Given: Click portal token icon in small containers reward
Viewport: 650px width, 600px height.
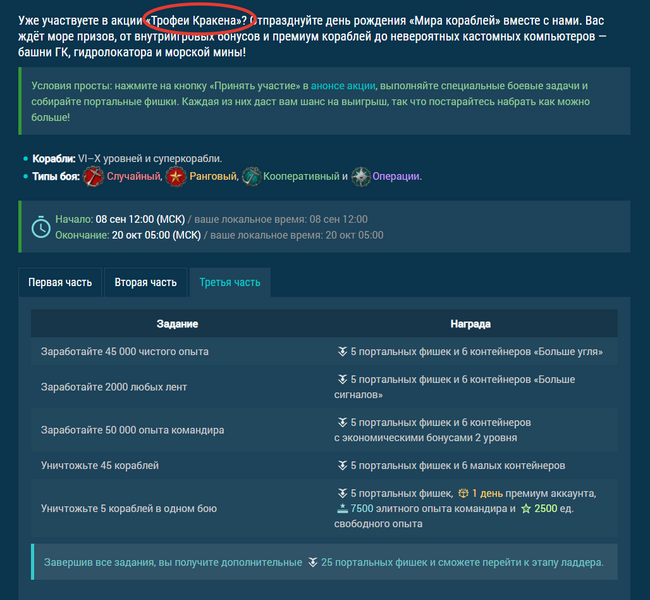Looking at the screenshot, I should (342, 465).
